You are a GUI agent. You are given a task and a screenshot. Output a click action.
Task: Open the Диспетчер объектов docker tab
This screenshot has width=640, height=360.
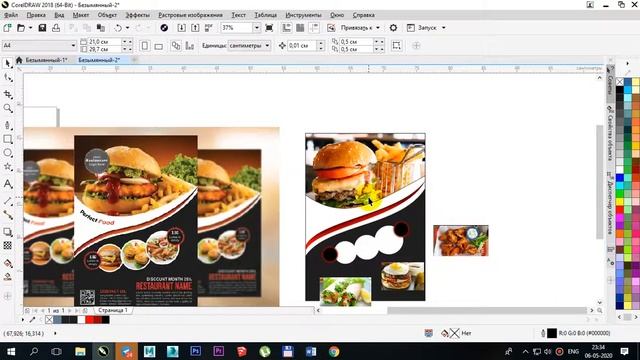coord(610,203)
